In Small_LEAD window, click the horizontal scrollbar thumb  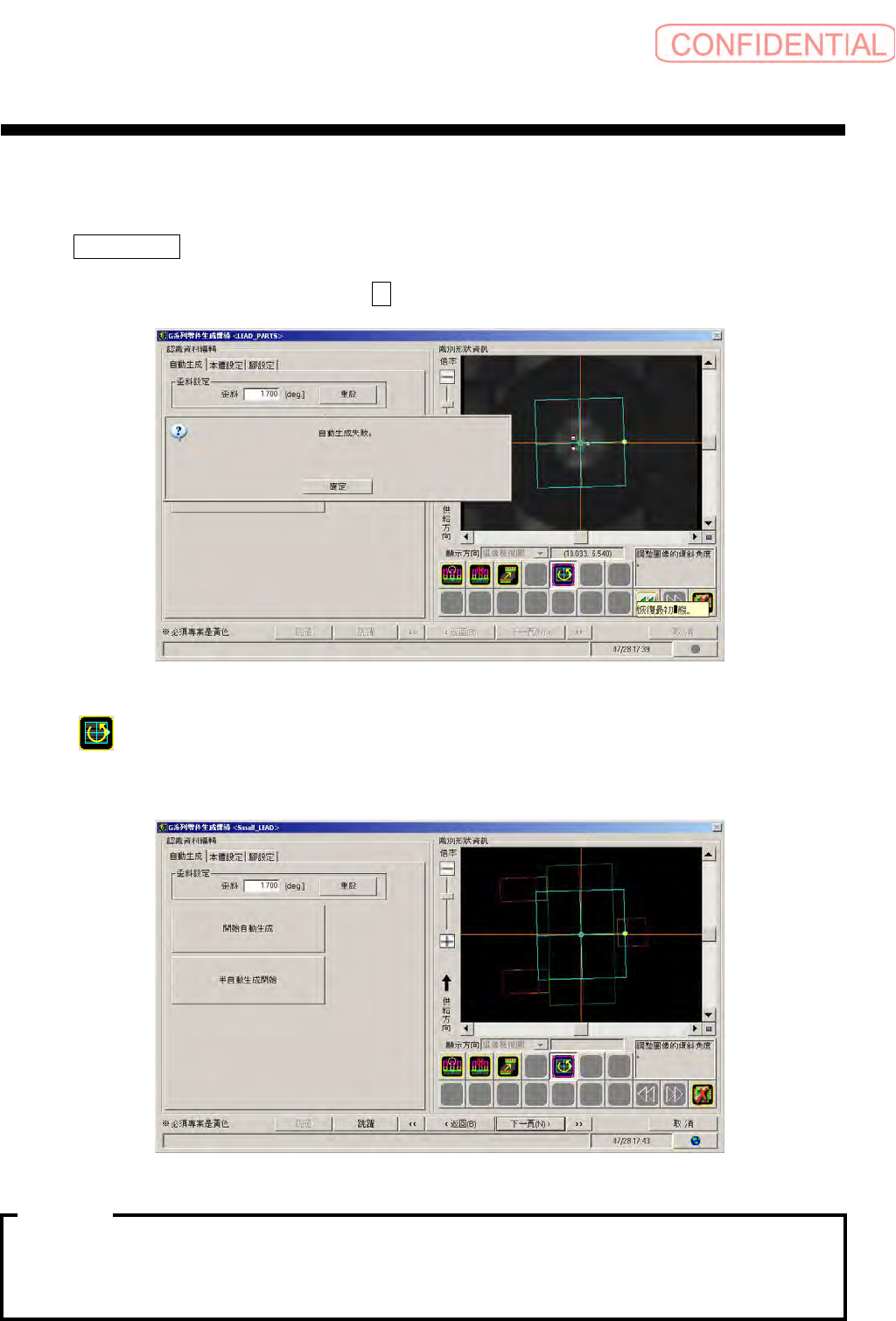click(x=581, y=1029)
